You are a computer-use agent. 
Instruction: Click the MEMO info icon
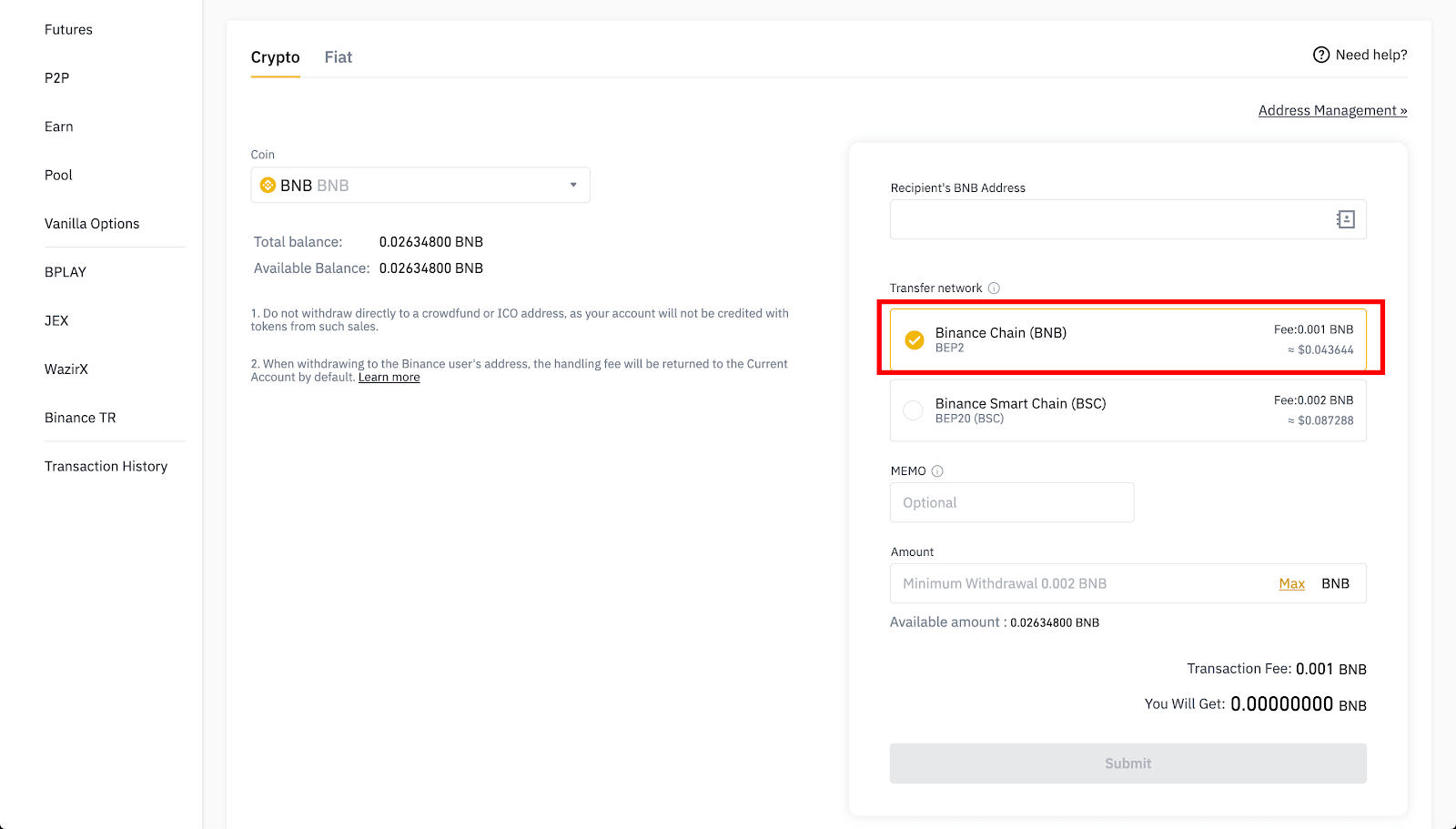pyautogui.click(x=937, y=471)
